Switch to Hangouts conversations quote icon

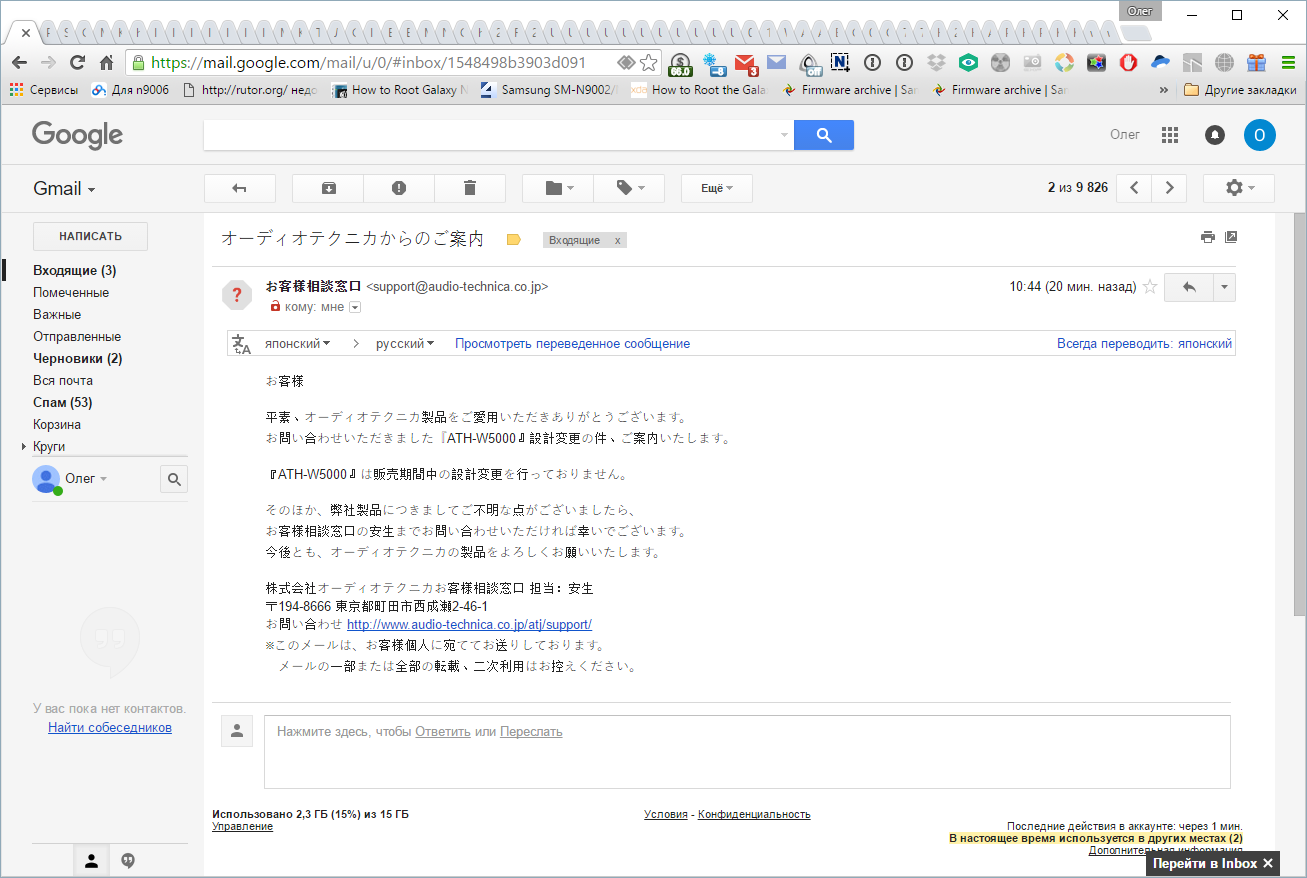(127, 860)
